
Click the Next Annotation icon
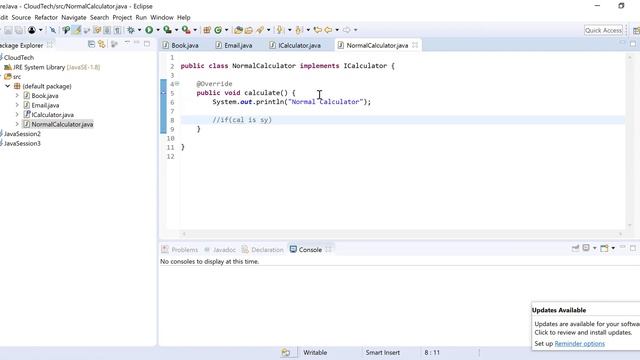pyautogui.click(x=280, y=30)
